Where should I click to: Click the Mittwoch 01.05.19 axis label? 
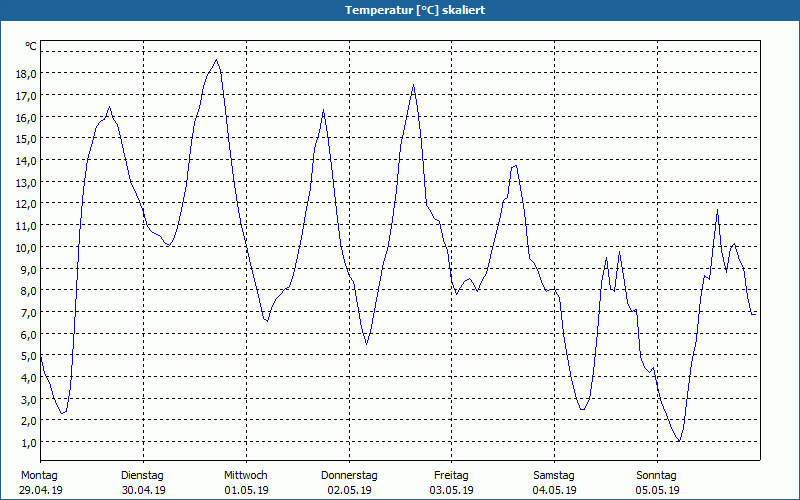click(246, 483)
